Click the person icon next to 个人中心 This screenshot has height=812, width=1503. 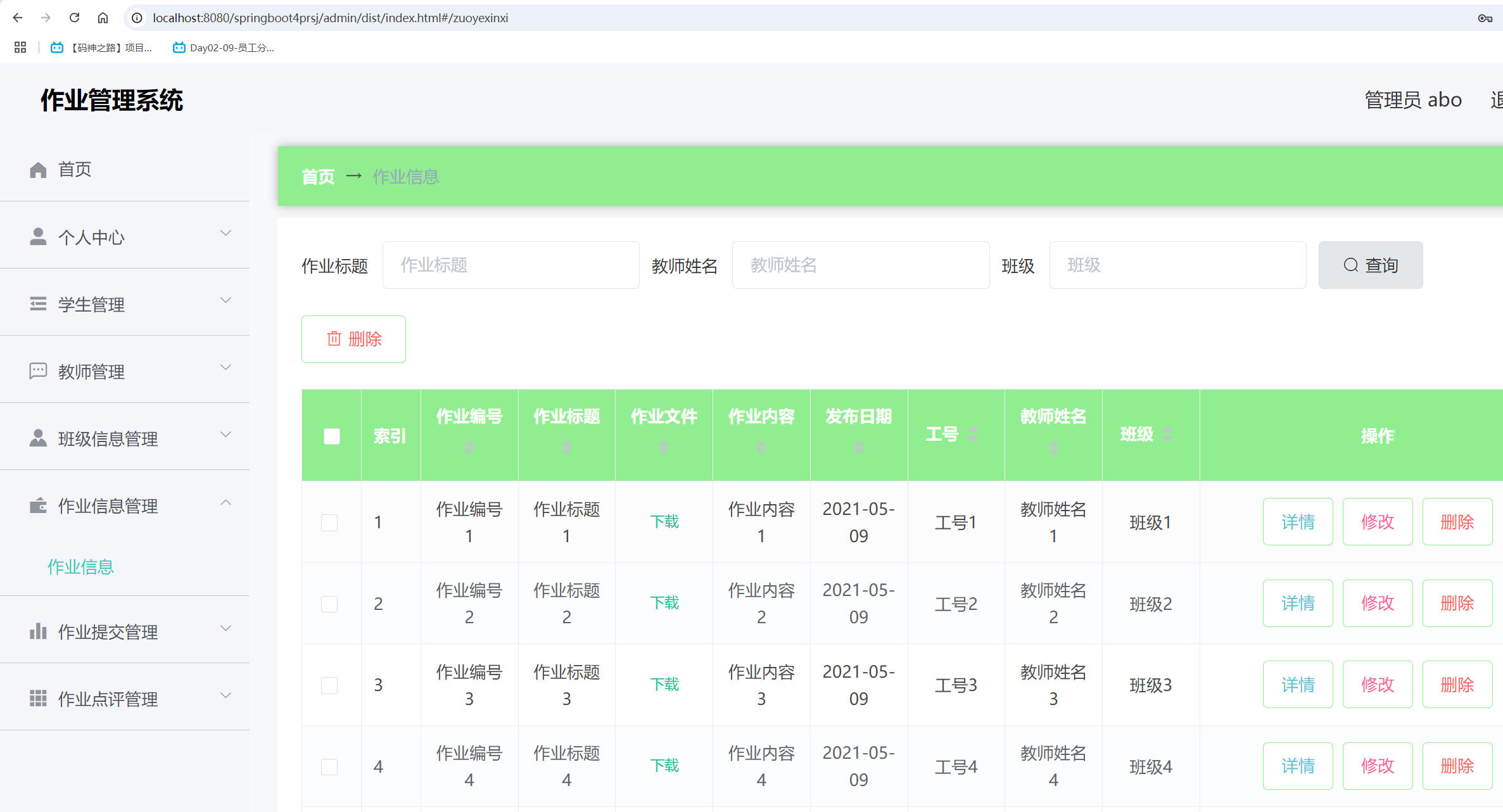(38, 237)
